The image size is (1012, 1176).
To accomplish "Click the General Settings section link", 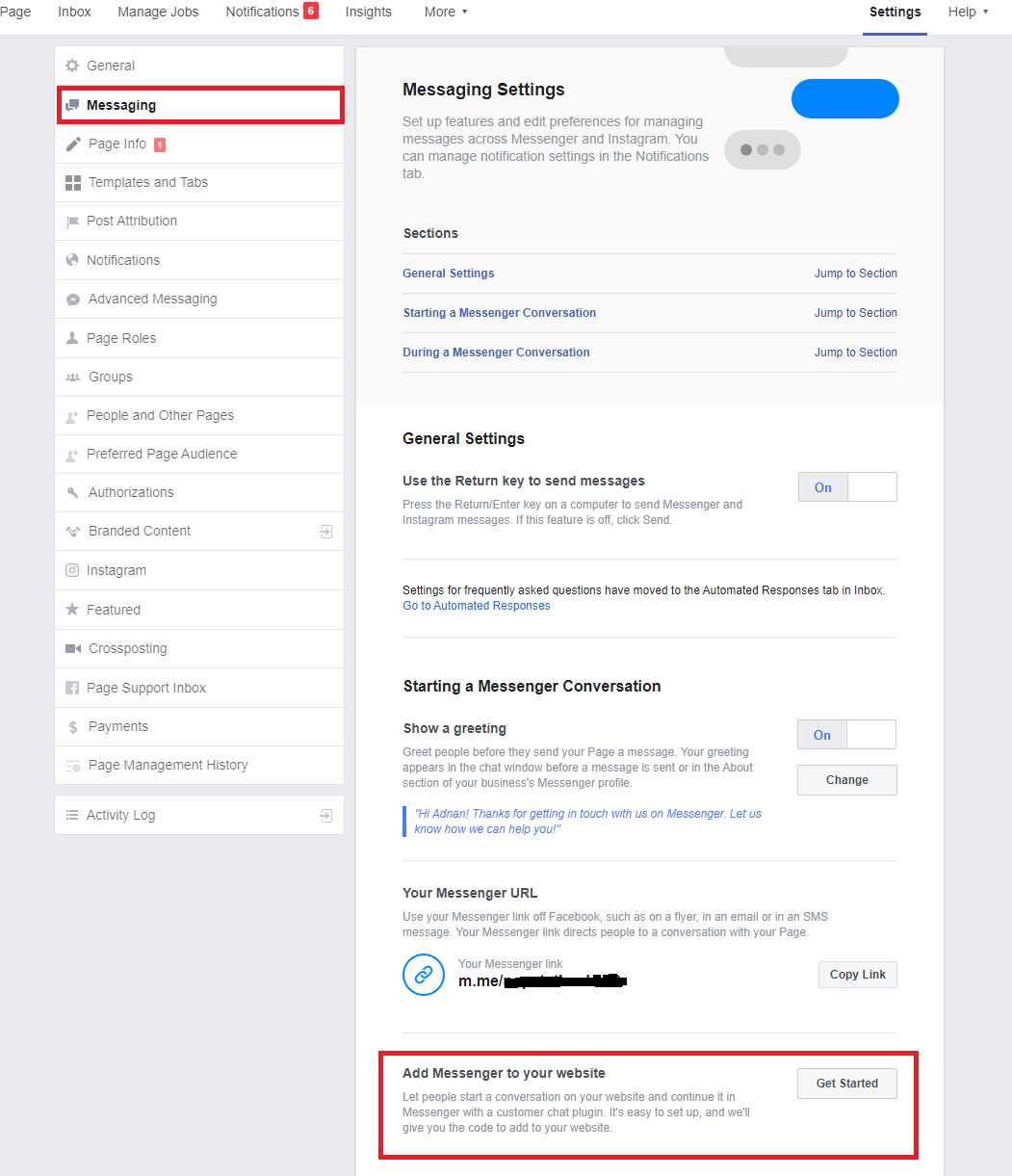I will [x=449, y=274].
